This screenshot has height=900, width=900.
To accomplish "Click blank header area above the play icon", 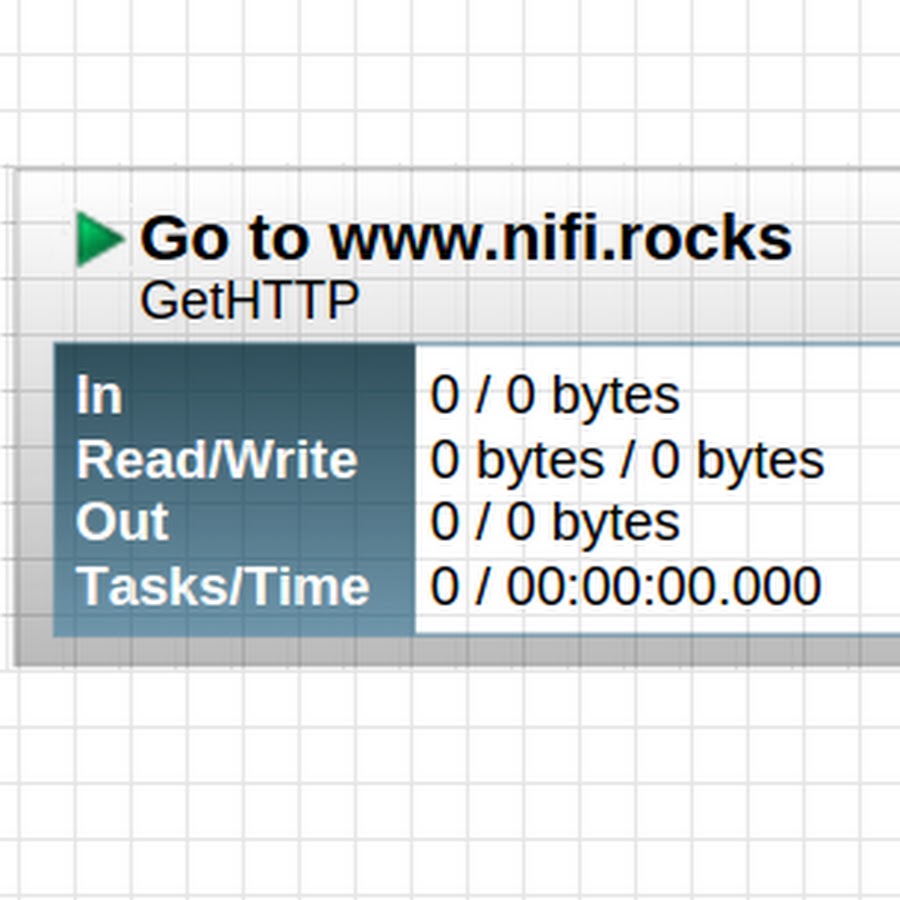I will pyautogui.click(x=99, y=191).
